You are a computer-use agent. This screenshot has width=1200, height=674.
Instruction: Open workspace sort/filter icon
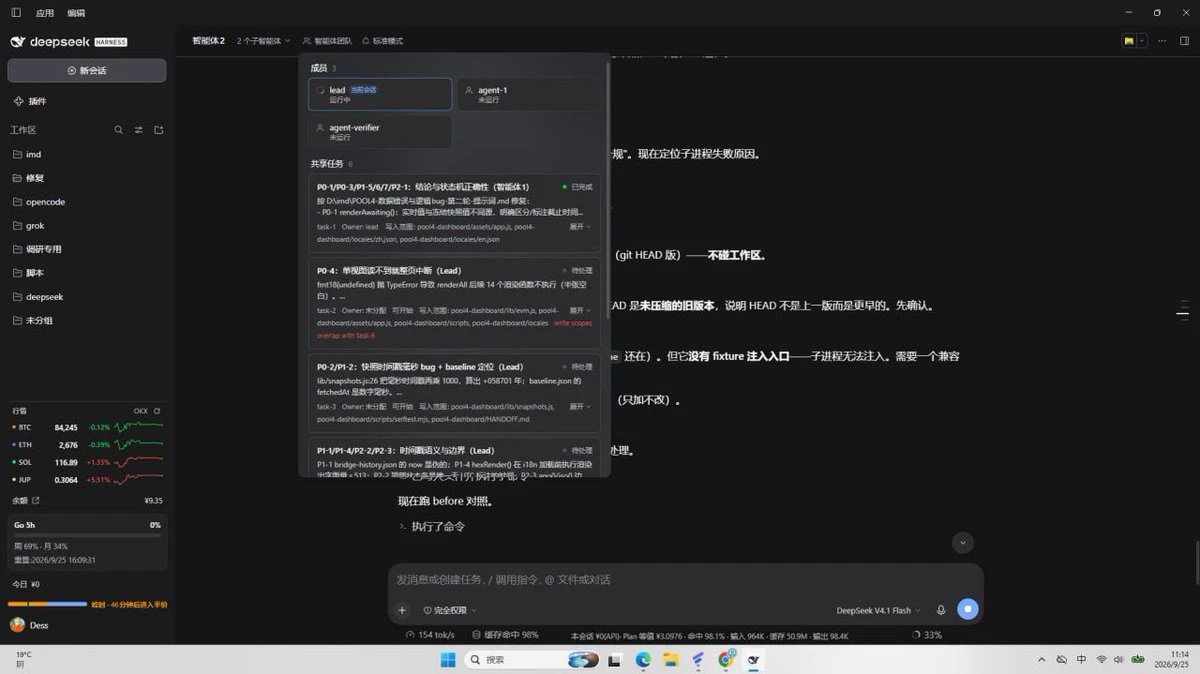pyautogui.click(x=139, y=130)
